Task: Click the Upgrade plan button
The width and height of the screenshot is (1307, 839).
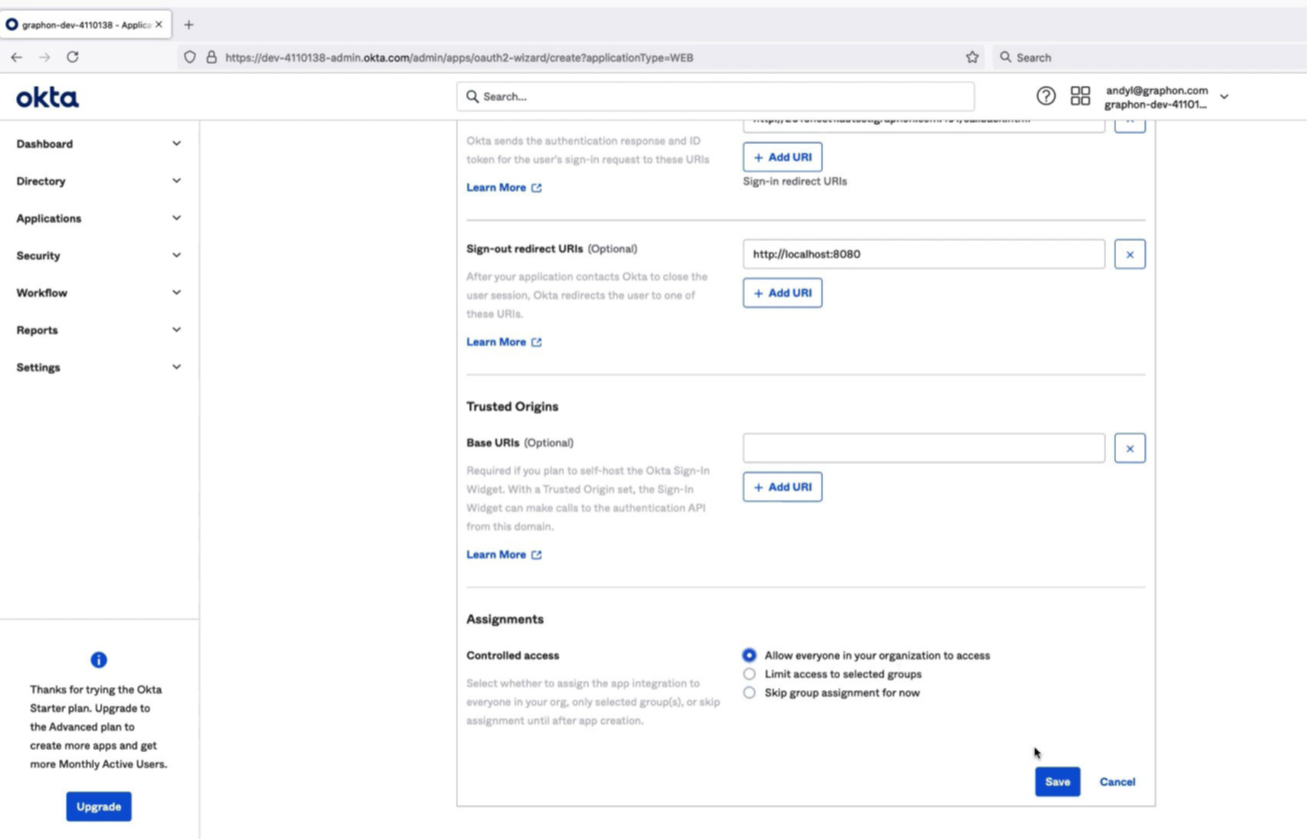Action: click(99, 807)
